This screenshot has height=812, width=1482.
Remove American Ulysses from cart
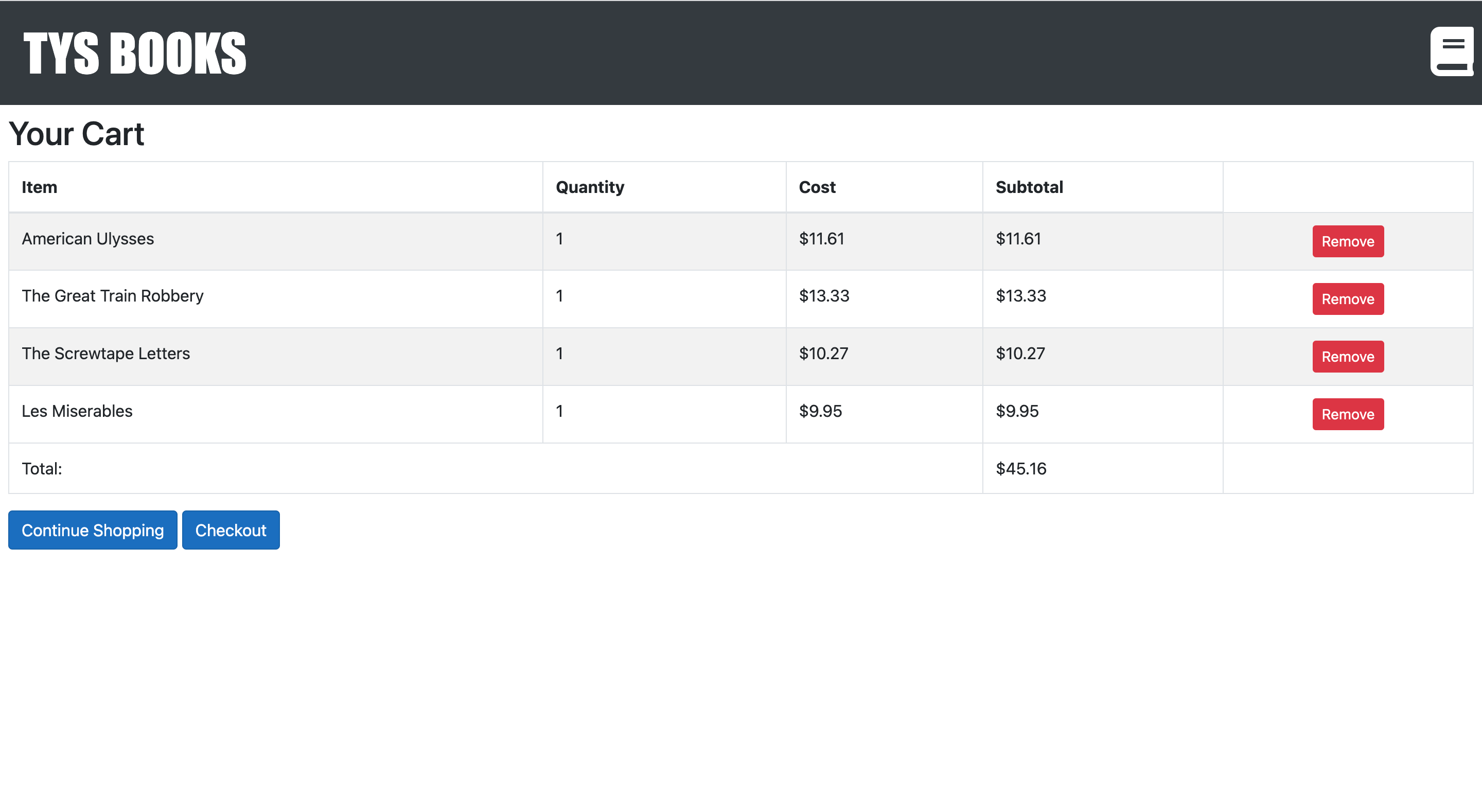[x=1347, y=241]
